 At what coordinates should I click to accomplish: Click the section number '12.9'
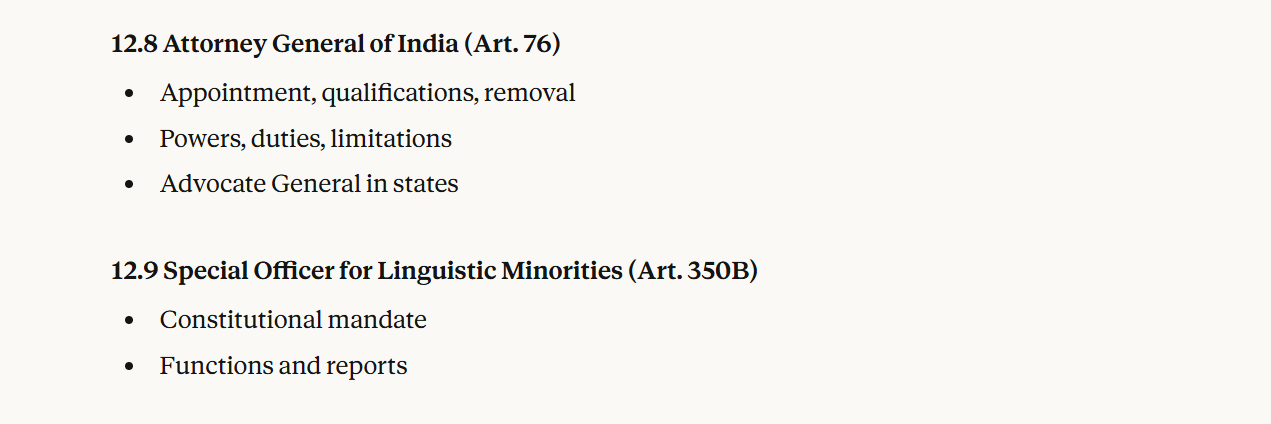pyautogui.click(x=134, y=271)
